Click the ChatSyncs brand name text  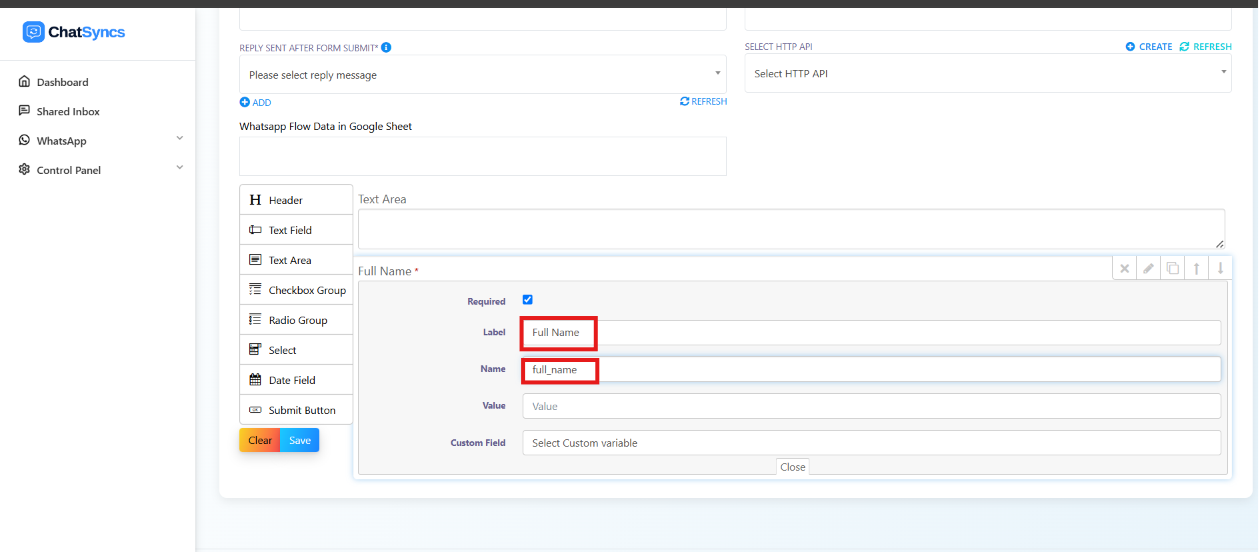click(89, 32)
